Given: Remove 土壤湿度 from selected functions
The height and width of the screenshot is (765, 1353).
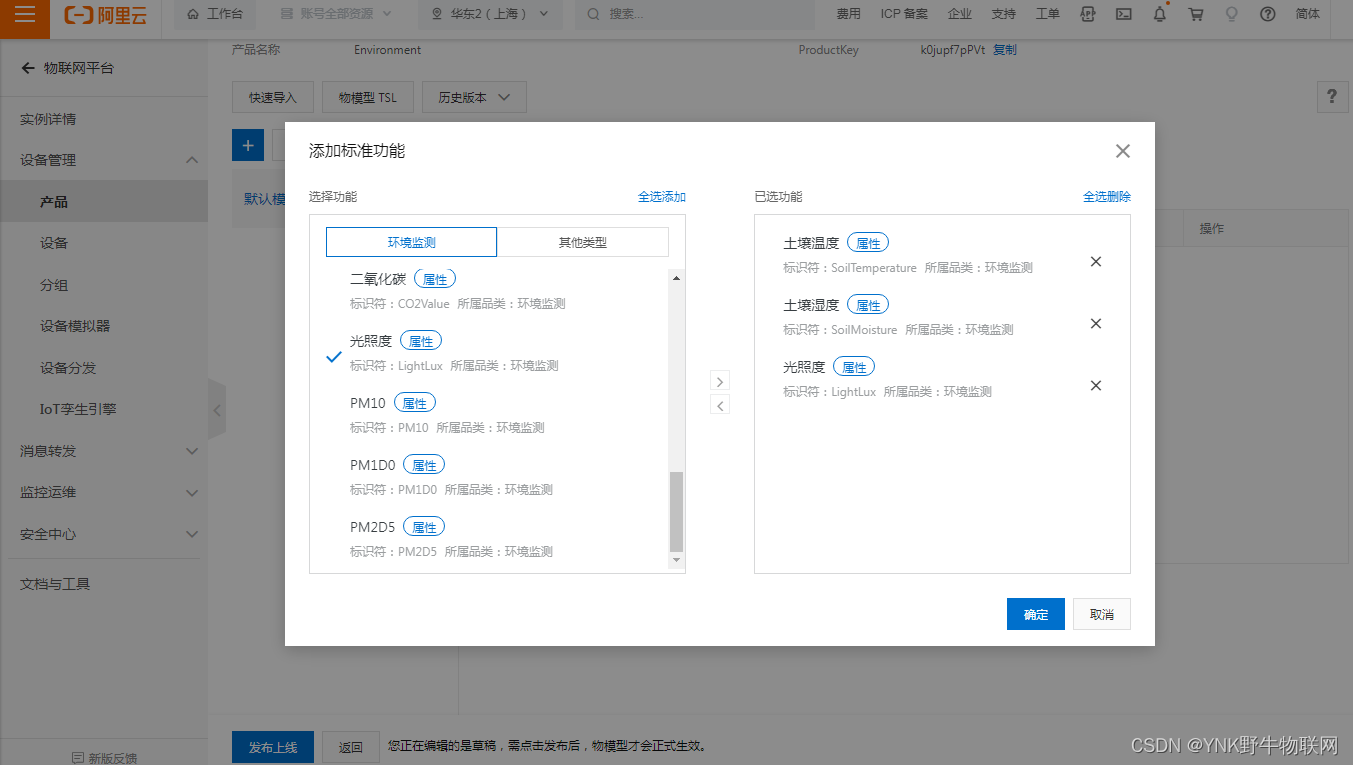Looking at the screenshot, I should (1096, 323).
